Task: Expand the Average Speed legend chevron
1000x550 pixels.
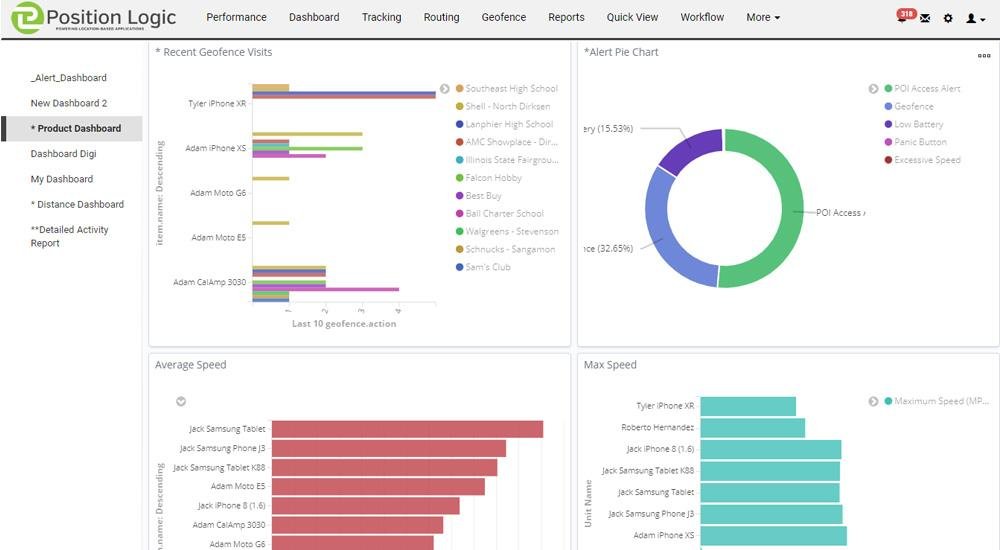Action: 181,401
